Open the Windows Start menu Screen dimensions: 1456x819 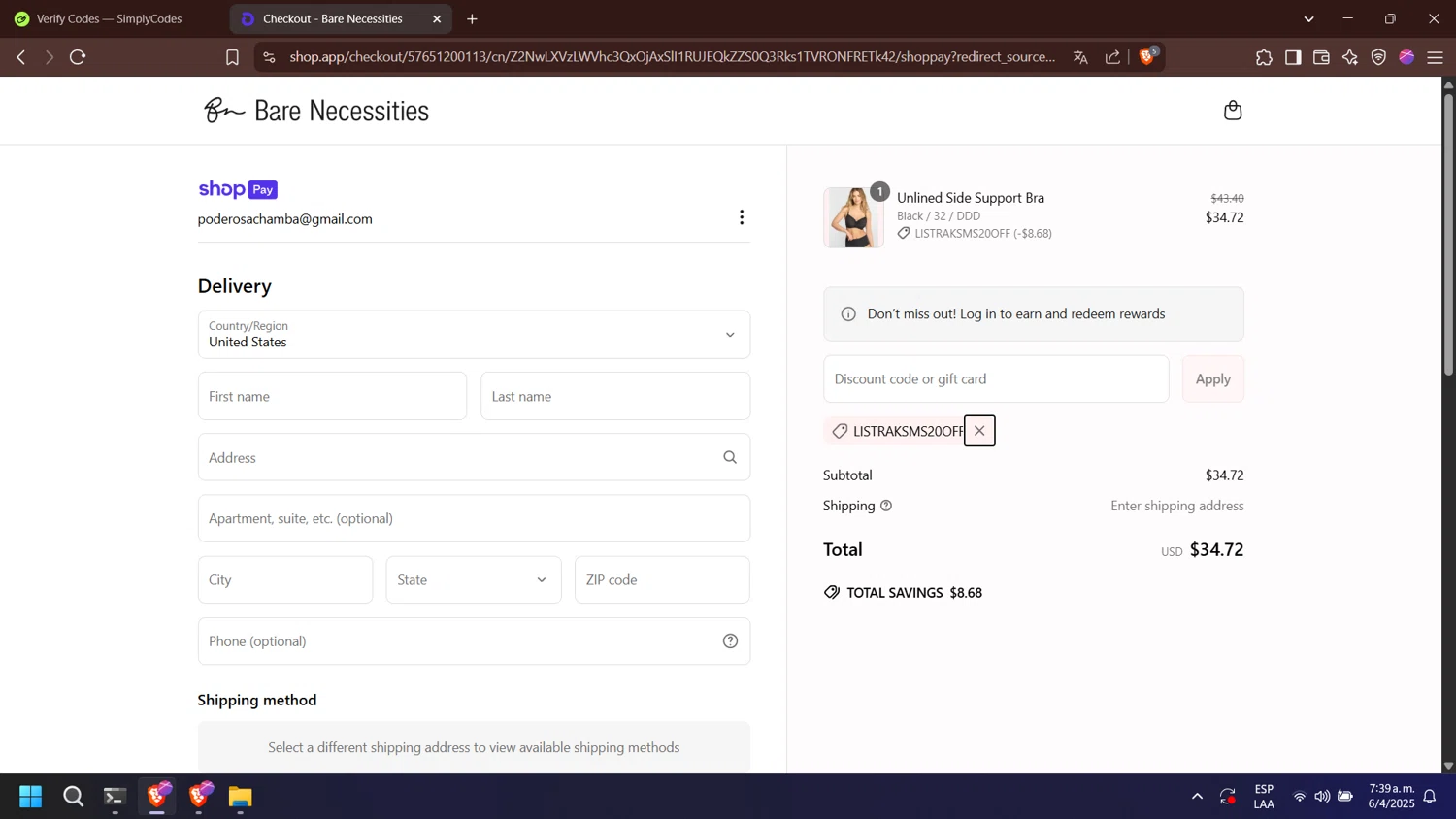(30, 797)
